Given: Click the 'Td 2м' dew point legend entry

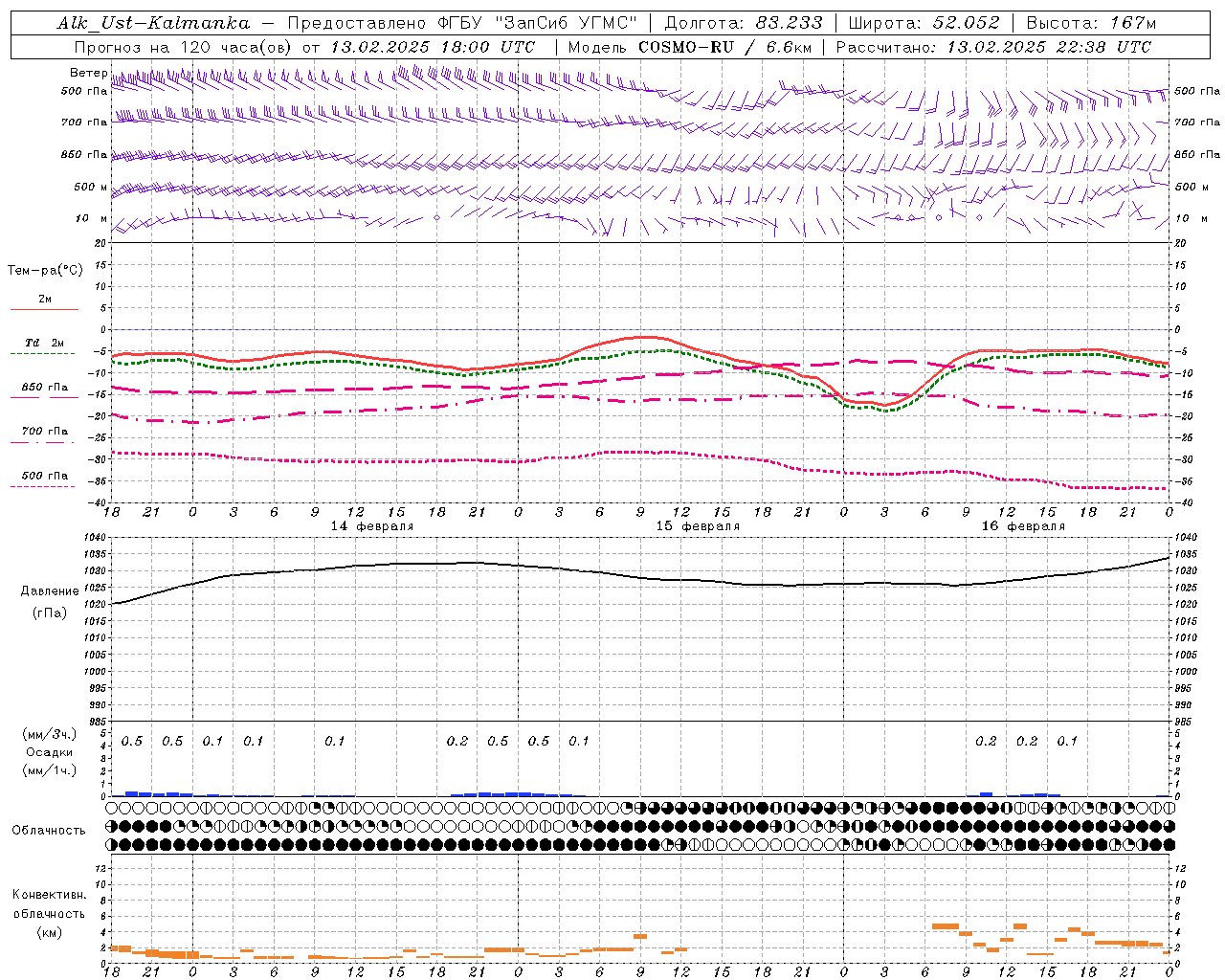Looking at the screenshot, I should point(45,343).
